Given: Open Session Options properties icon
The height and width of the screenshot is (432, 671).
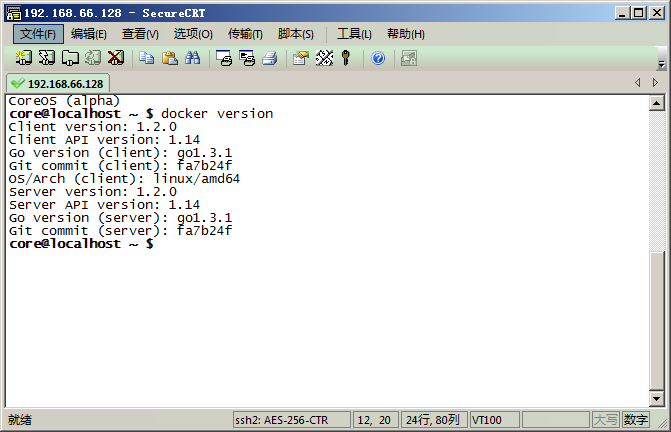Looking at the screenshot, I should point(300,58).
